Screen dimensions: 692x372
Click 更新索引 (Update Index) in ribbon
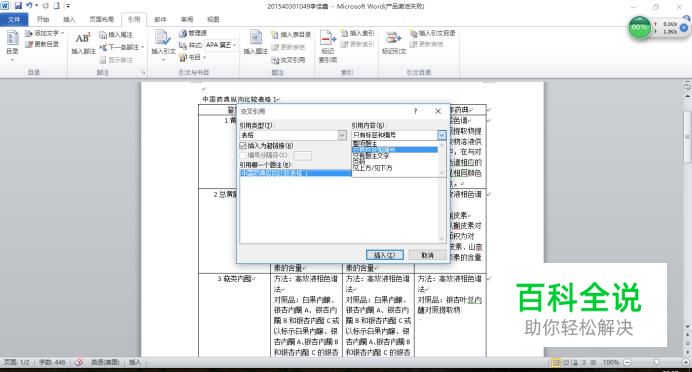pyautogui.click(x=357, y=45)
